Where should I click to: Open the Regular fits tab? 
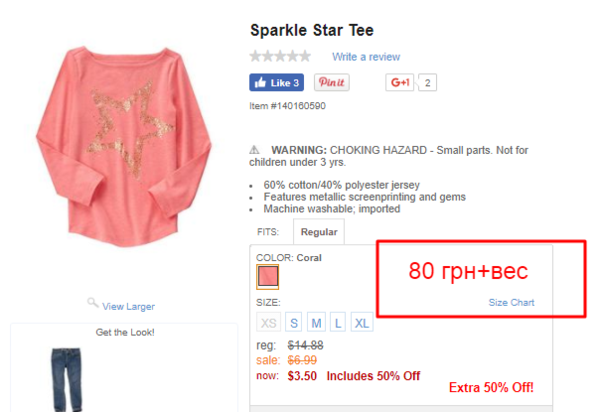tap(319, 232)
